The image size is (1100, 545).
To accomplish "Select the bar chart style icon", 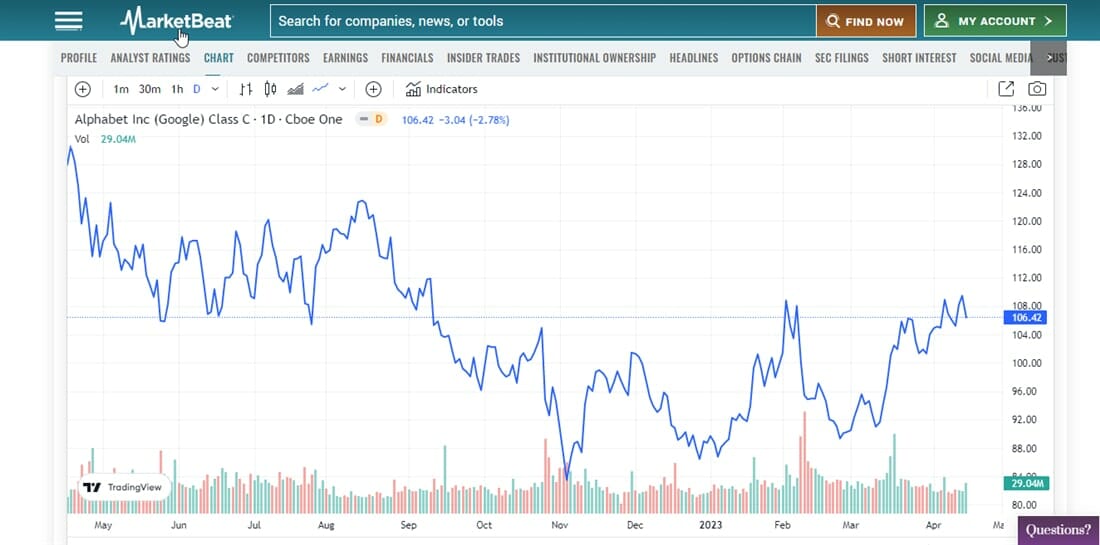I will click(246, 89).
